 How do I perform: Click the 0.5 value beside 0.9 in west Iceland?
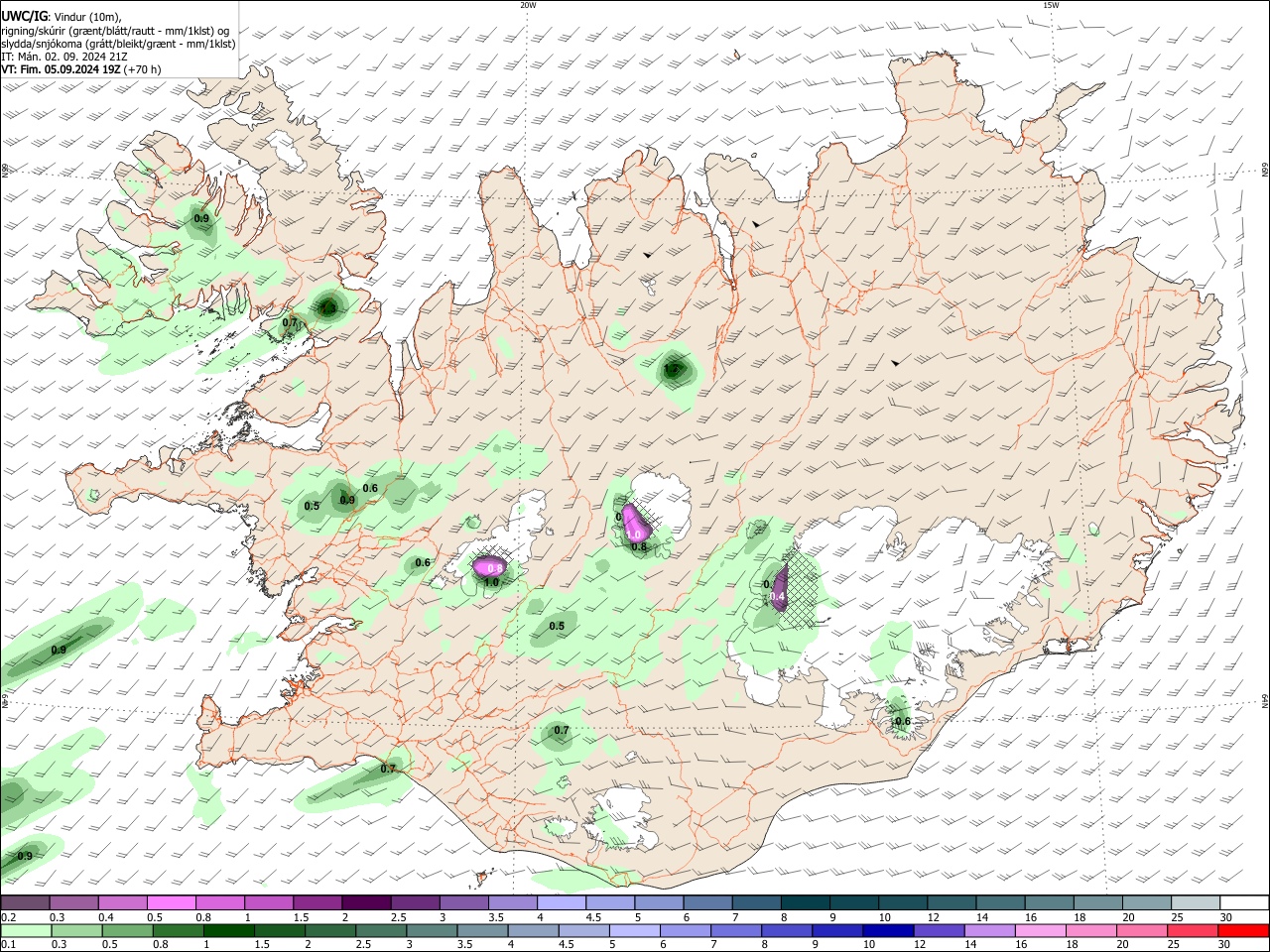pos(312,507)
